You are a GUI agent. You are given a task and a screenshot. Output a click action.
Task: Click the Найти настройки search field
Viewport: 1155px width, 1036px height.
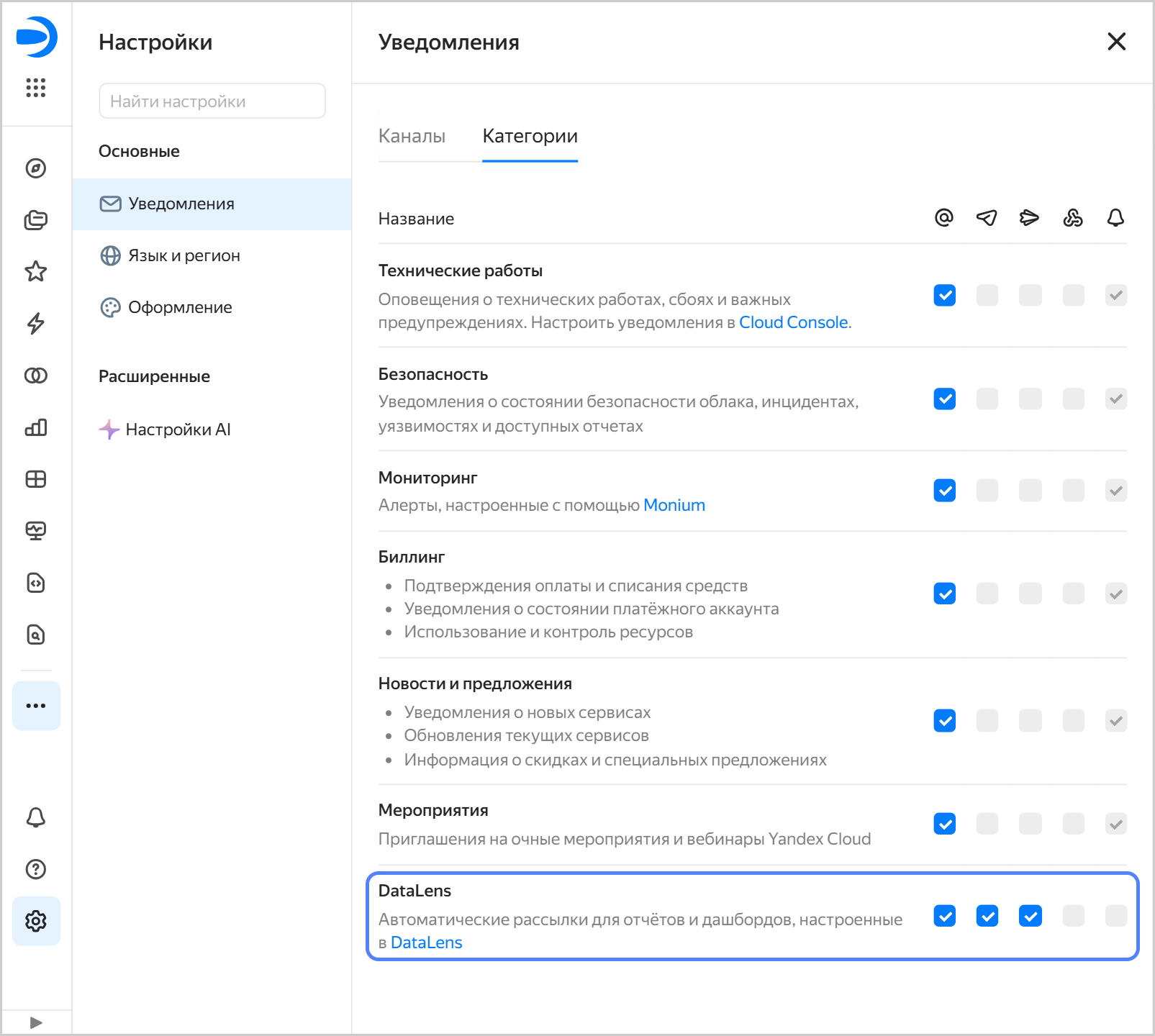click(x=212, y=101)
